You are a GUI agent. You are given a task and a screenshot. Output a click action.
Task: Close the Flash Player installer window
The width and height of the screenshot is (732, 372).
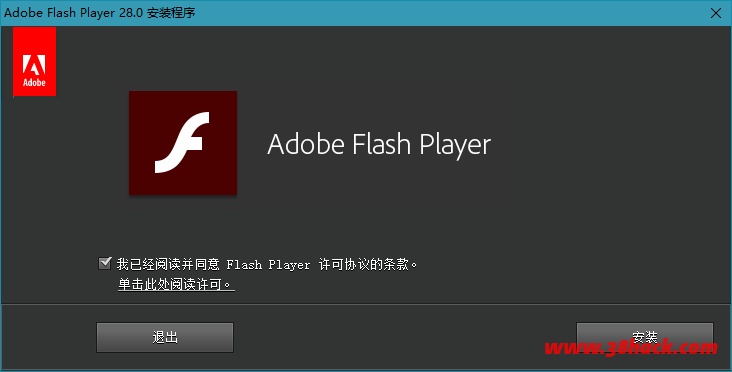[716, 13]
